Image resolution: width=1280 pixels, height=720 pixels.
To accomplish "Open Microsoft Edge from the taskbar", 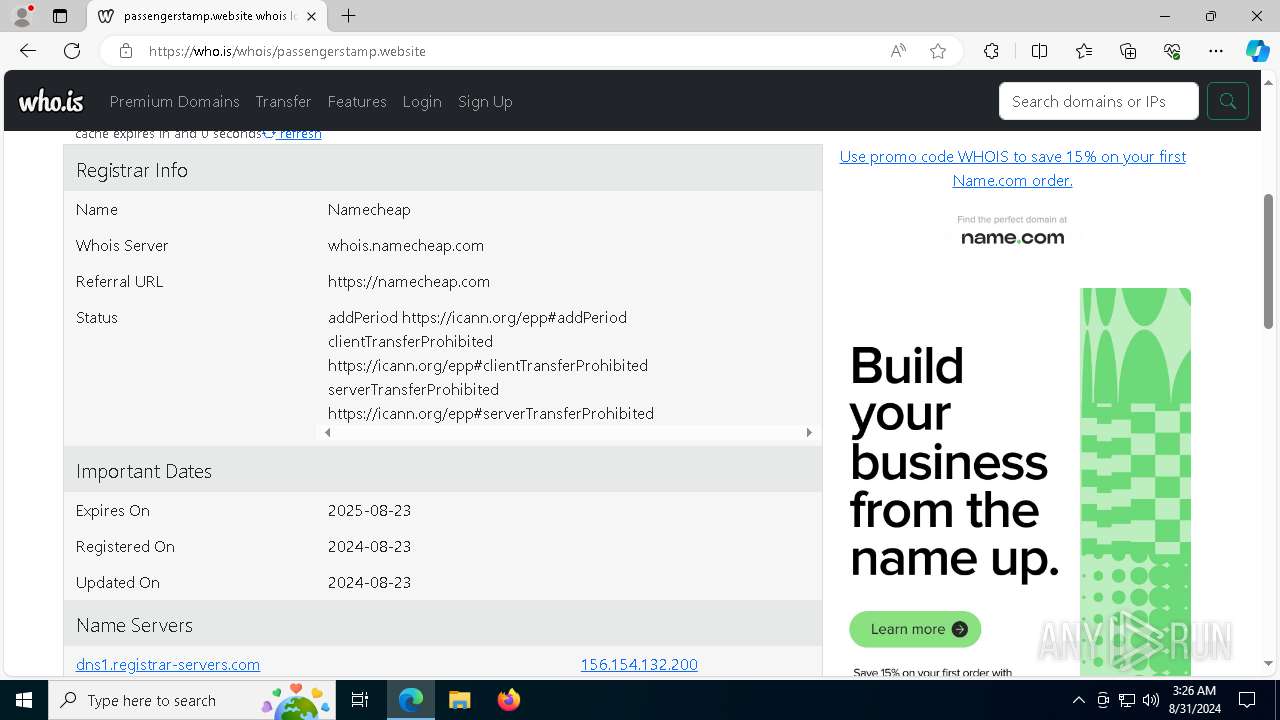I will tap(411, 700).
